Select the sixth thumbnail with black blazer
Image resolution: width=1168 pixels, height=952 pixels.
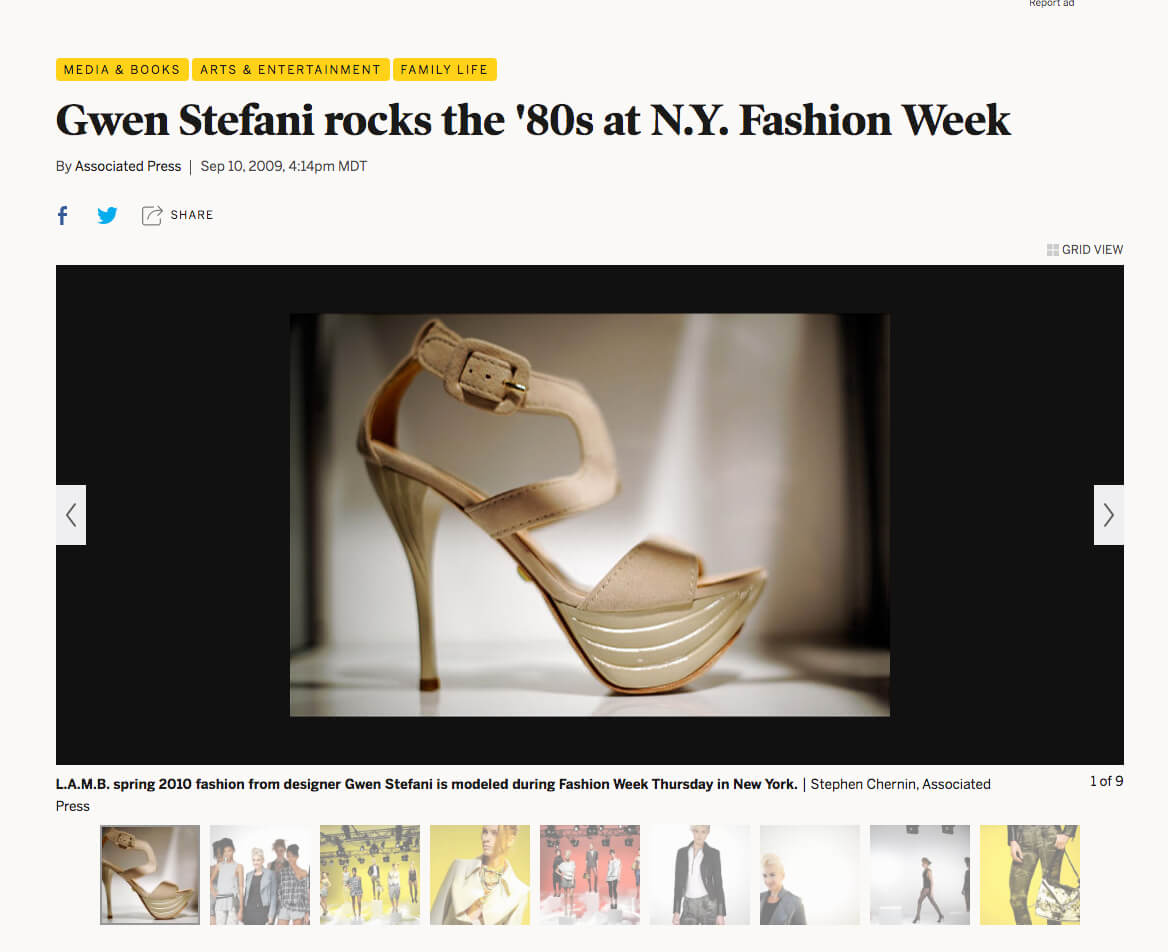[x=700, y=875]
